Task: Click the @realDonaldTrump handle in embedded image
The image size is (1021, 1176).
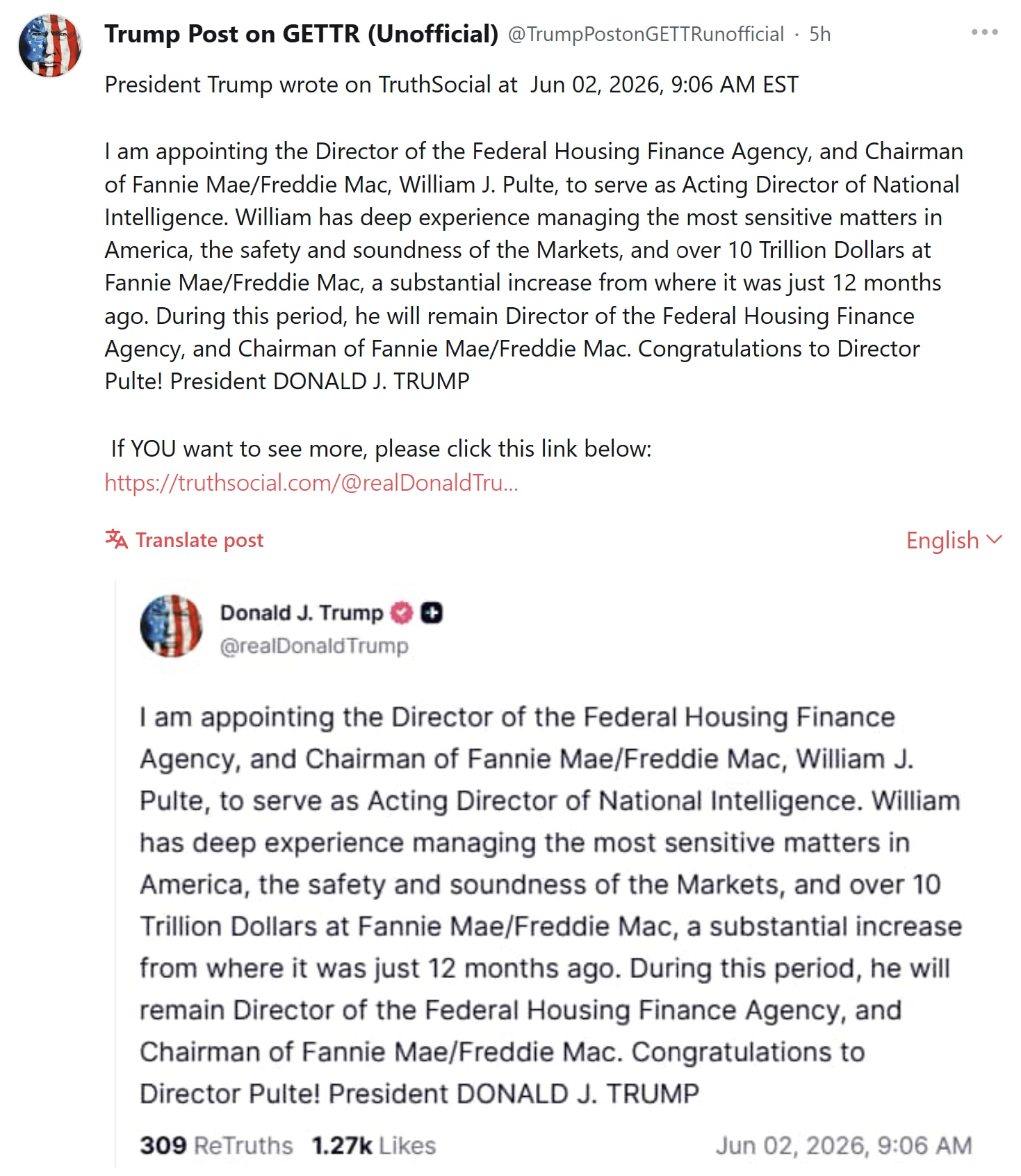Action: click(314, 646)
